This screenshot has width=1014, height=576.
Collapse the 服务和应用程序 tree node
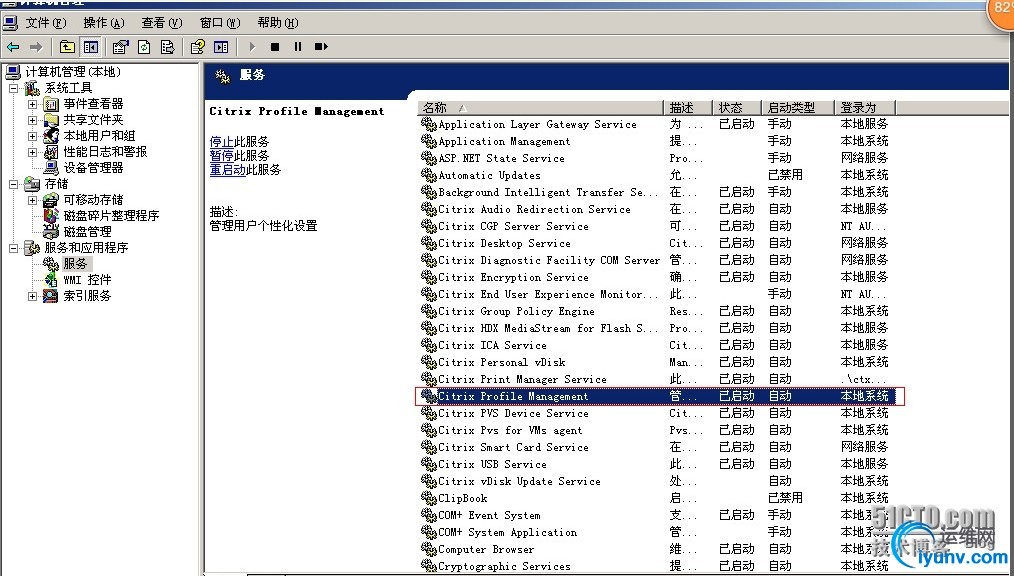click(14, 248)
